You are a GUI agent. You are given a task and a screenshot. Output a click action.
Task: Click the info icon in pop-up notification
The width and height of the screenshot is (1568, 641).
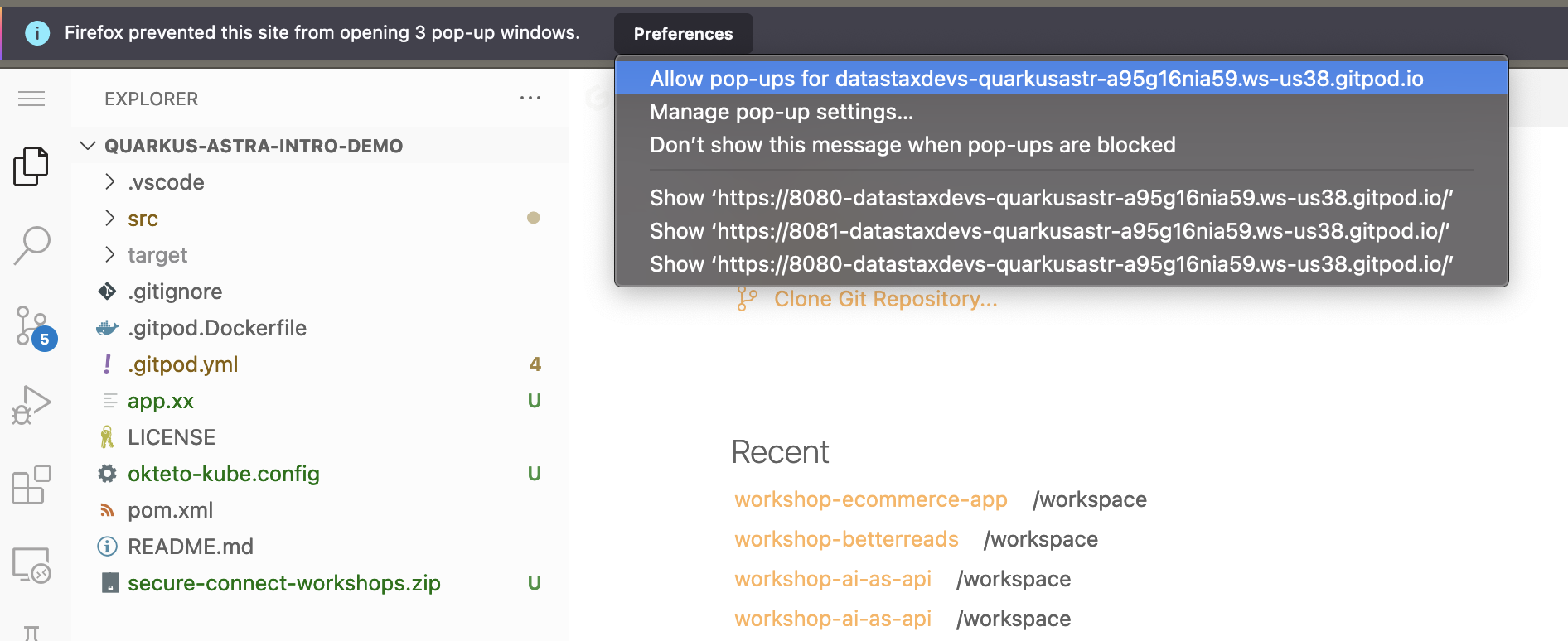tap(37, 33)
